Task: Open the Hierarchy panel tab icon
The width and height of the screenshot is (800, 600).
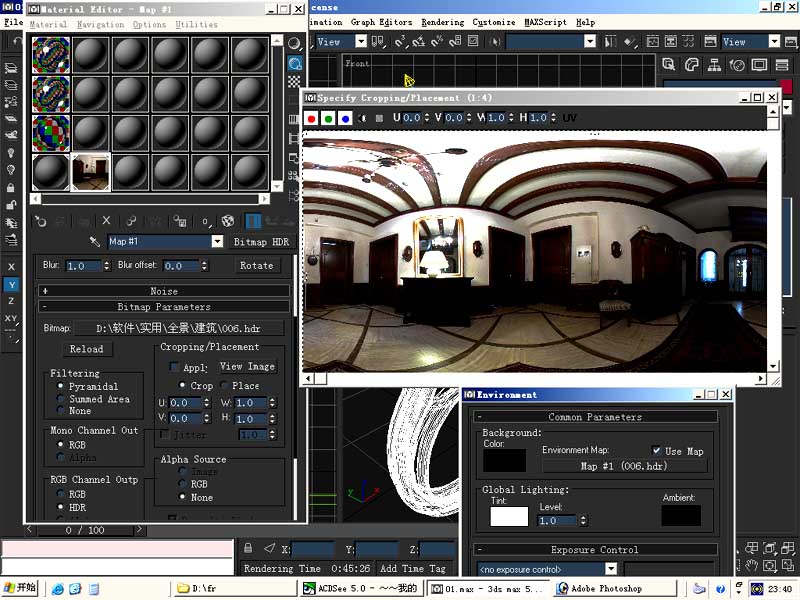Action: 715,65
